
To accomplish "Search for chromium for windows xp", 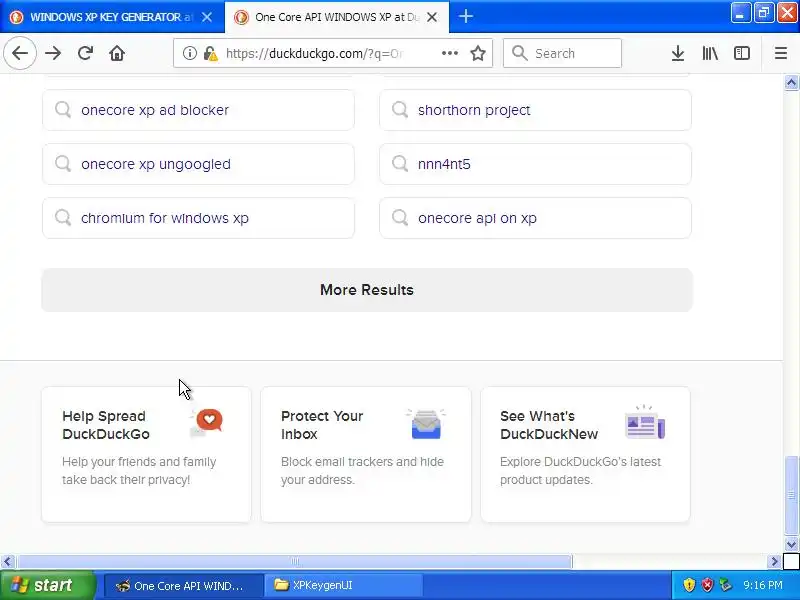I will 198,218.
